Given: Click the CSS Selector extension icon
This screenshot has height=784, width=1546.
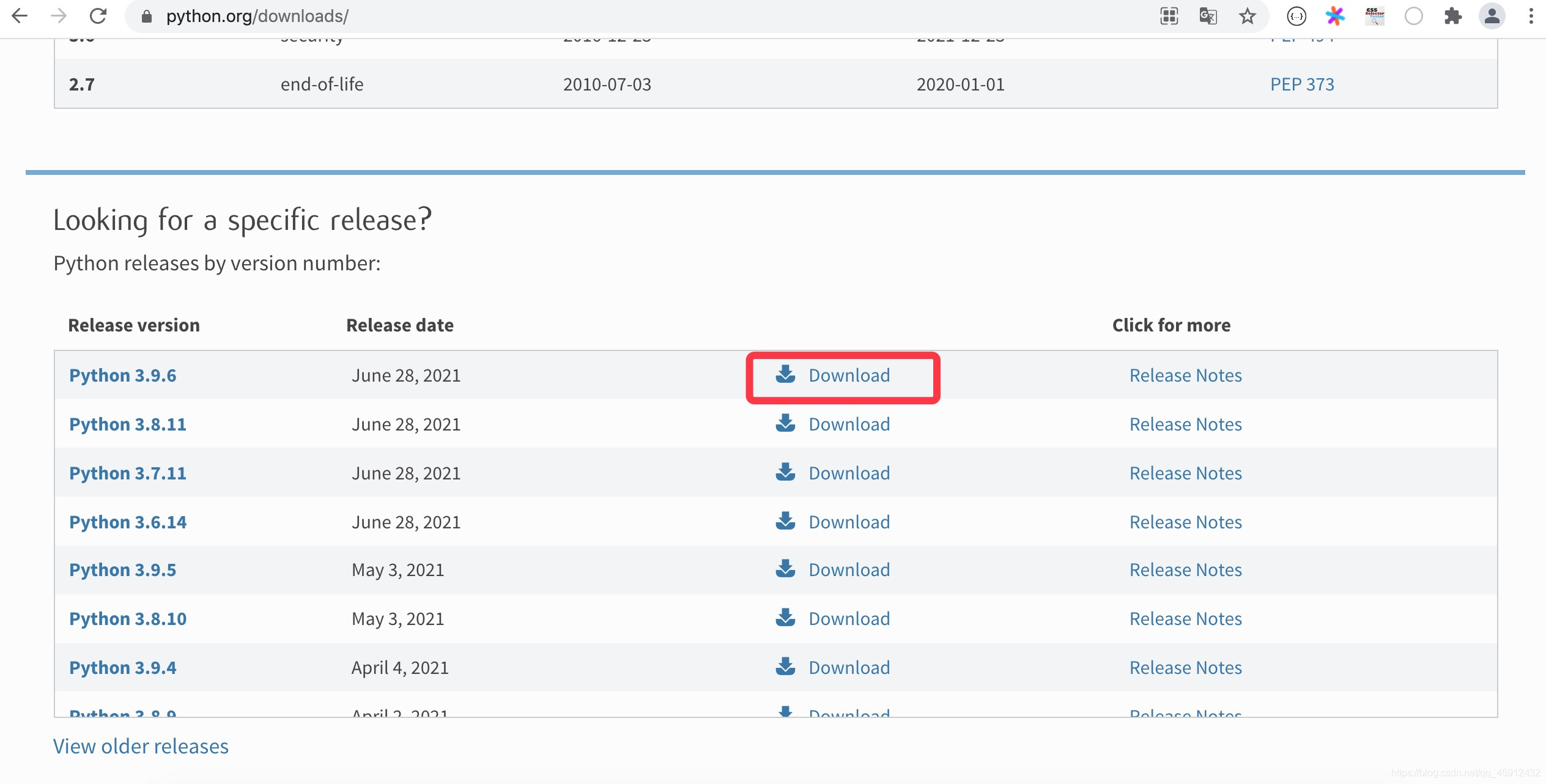Looking at the screenshot, I should coord(1374,16).
